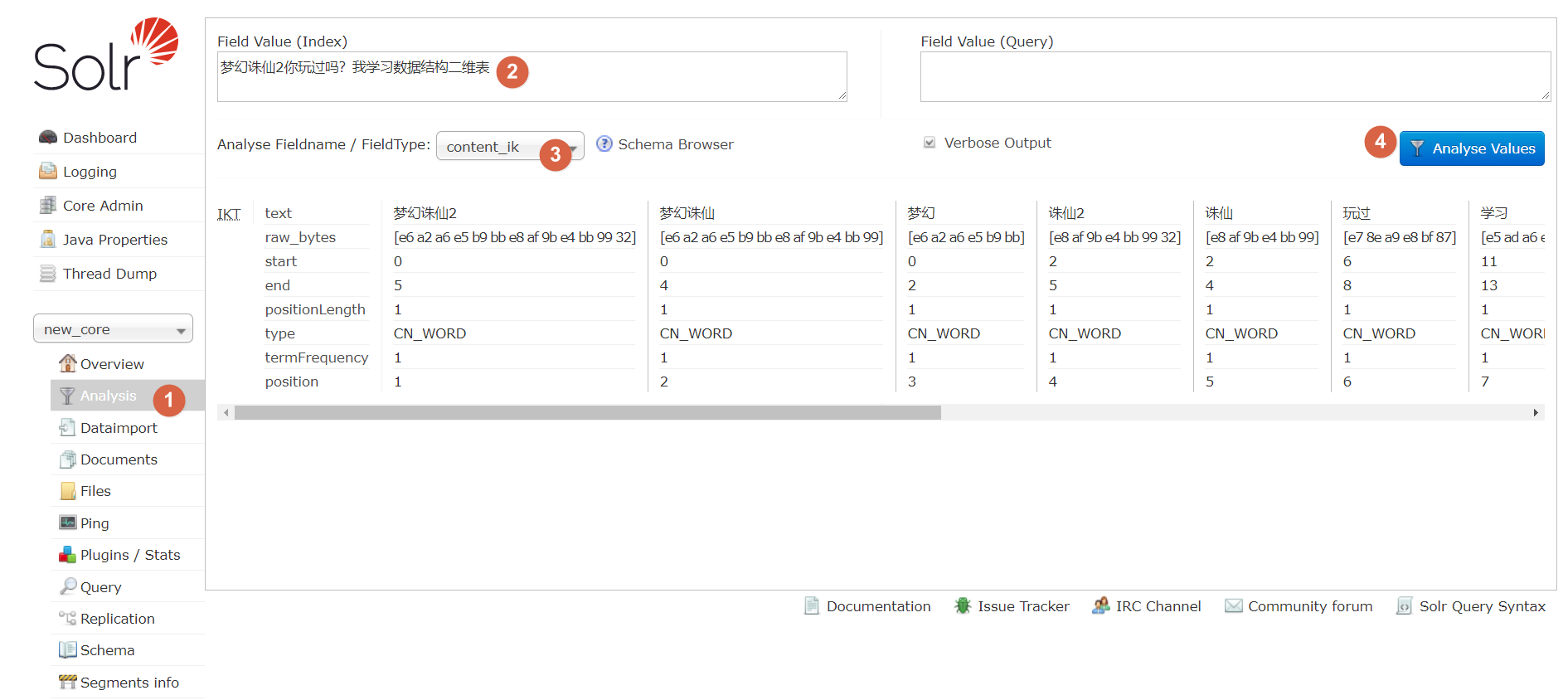Open the Query page
This screenshot has width=1568, height=700.
tap(100, 586)
